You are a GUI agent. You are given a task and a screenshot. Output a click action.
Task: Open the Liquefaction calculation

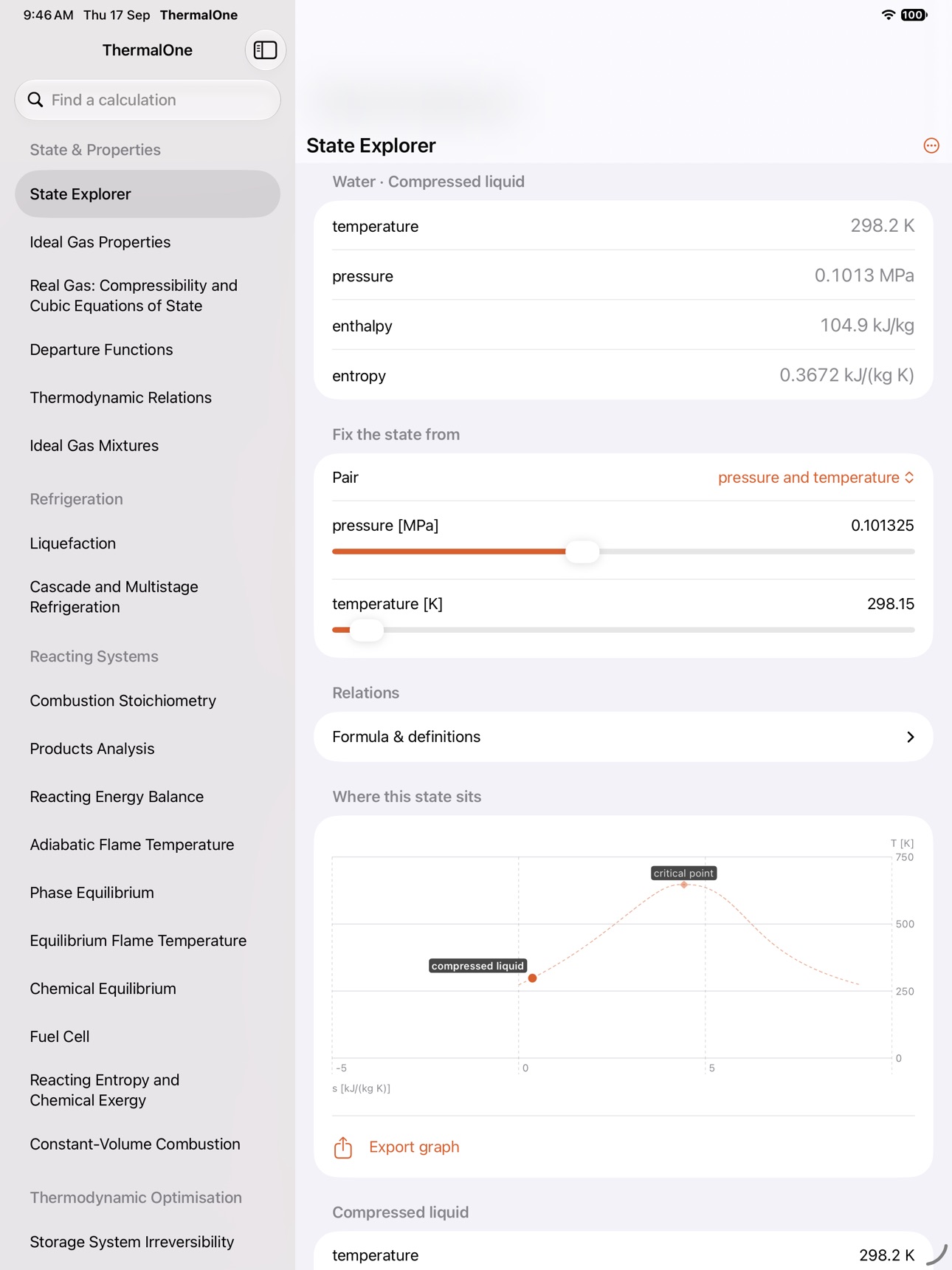coord(148,543)
